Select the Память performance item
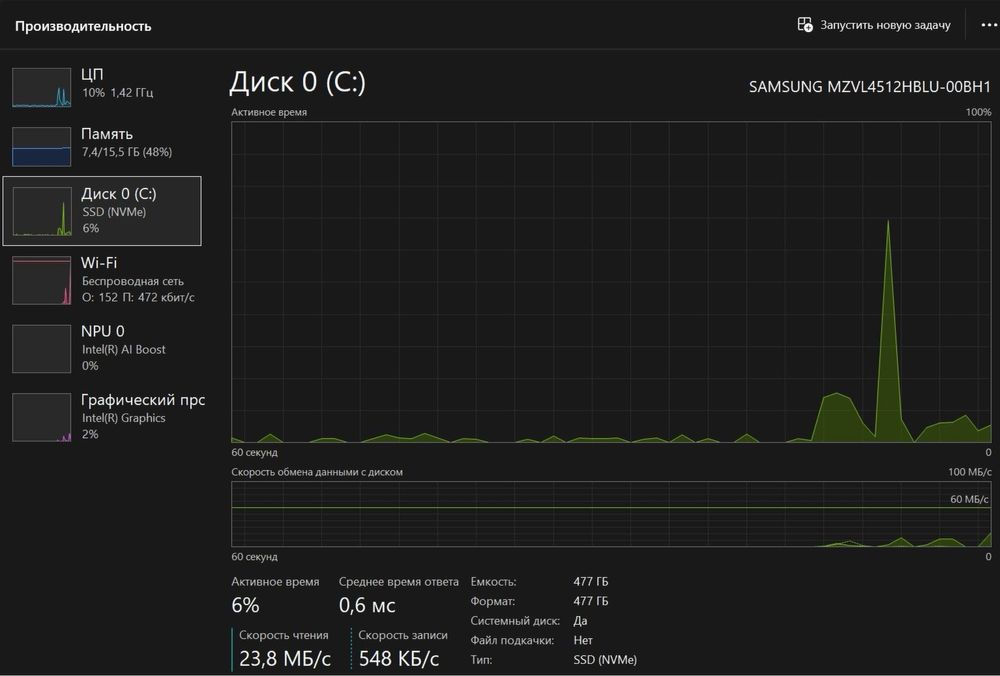This screenshot has height=676, width=1000. 102,146
